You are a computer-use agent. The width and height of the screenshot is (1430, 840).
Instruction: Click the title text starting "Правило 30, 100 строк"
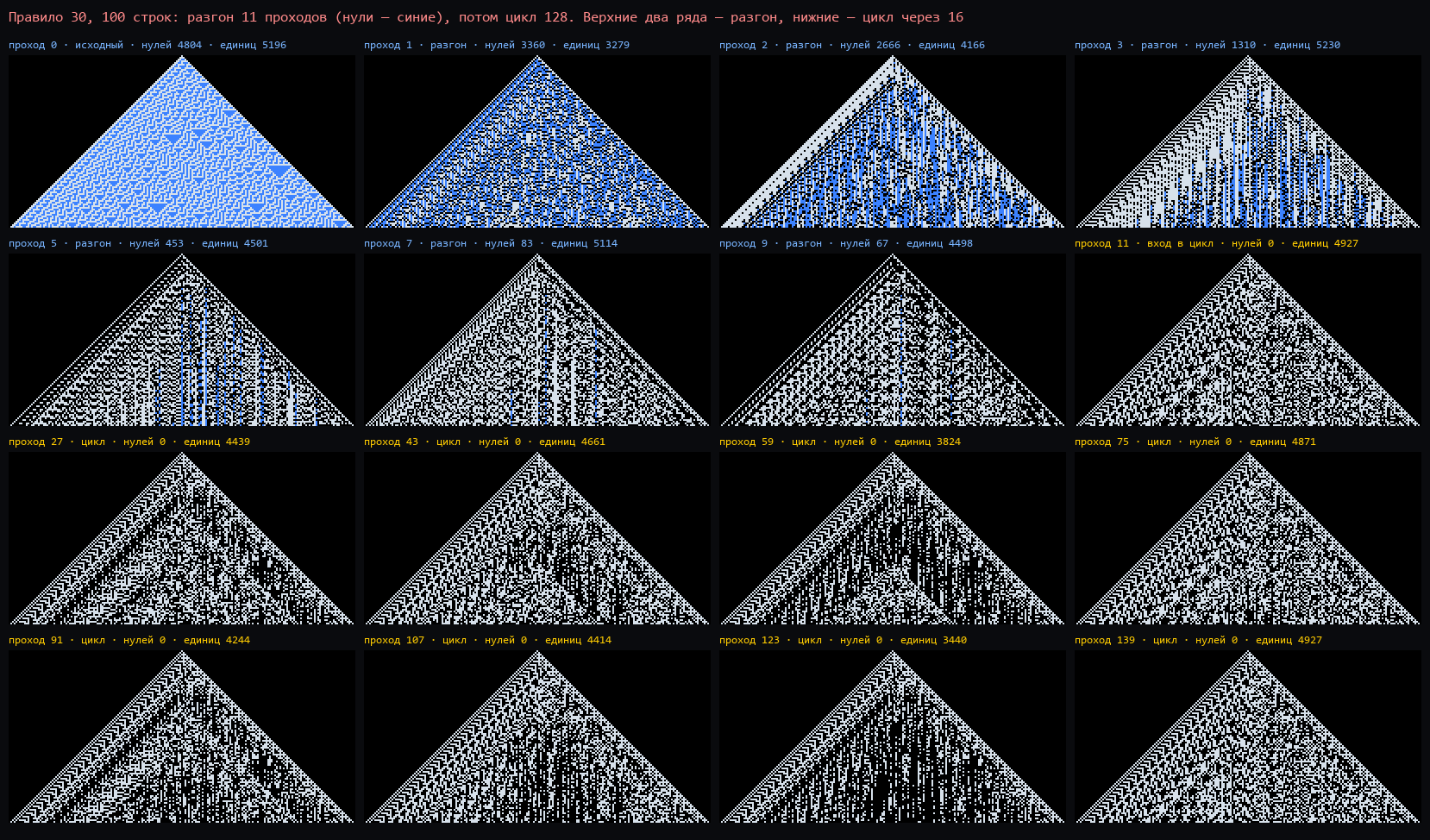(x=486, y=17)
